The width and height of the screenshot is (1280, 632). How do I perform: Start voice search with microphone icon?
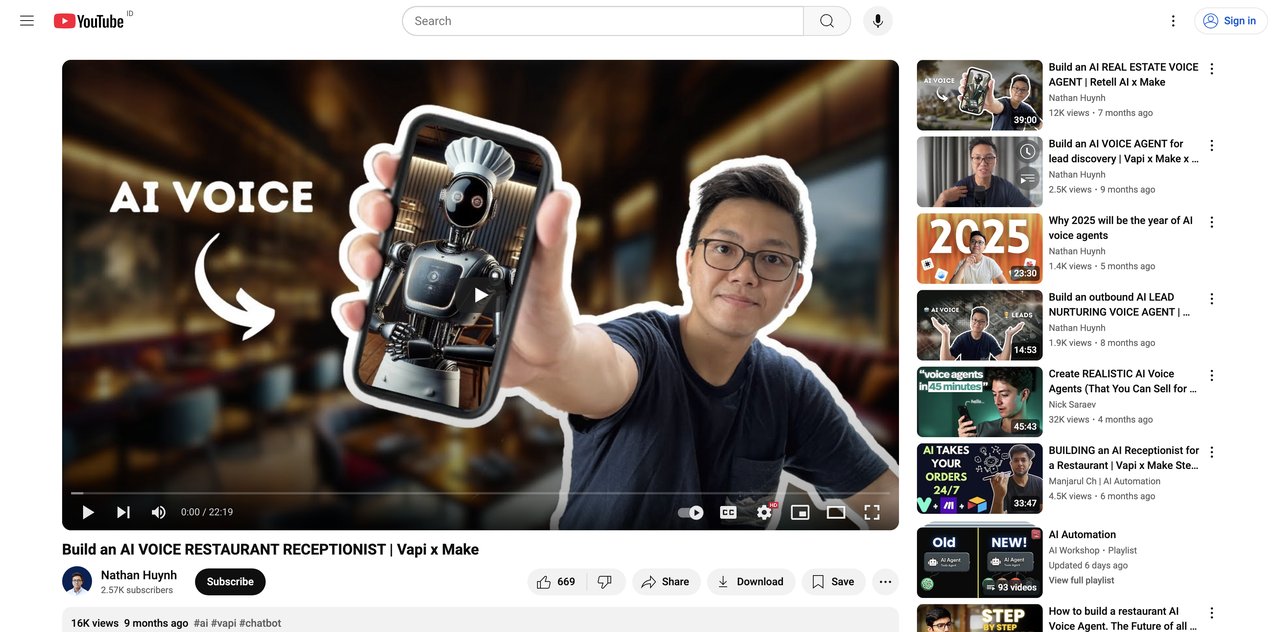[x=878, y=21]
